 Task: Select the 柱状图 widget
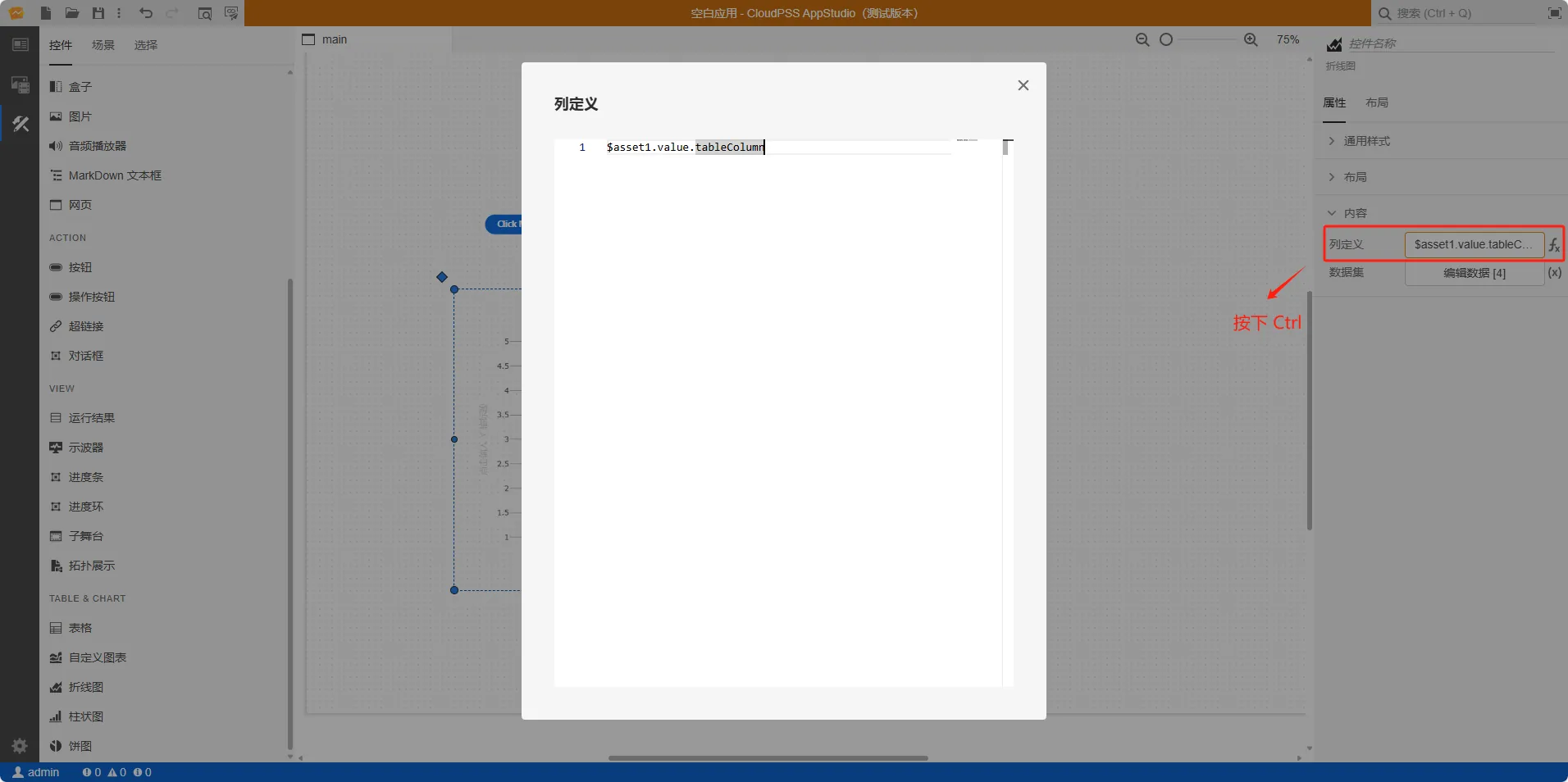[76, 716]
